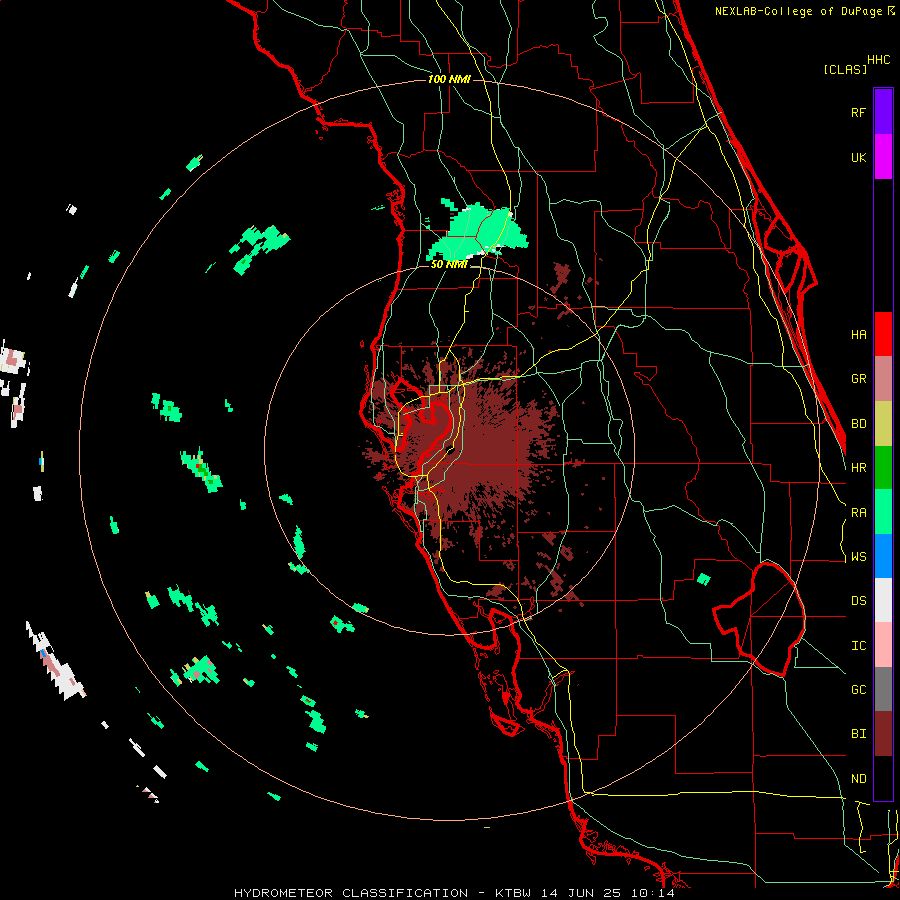This screenshot has width=900, height=900.
Task: Click the 'HHC' product label
Action: [x=879, y=60]
